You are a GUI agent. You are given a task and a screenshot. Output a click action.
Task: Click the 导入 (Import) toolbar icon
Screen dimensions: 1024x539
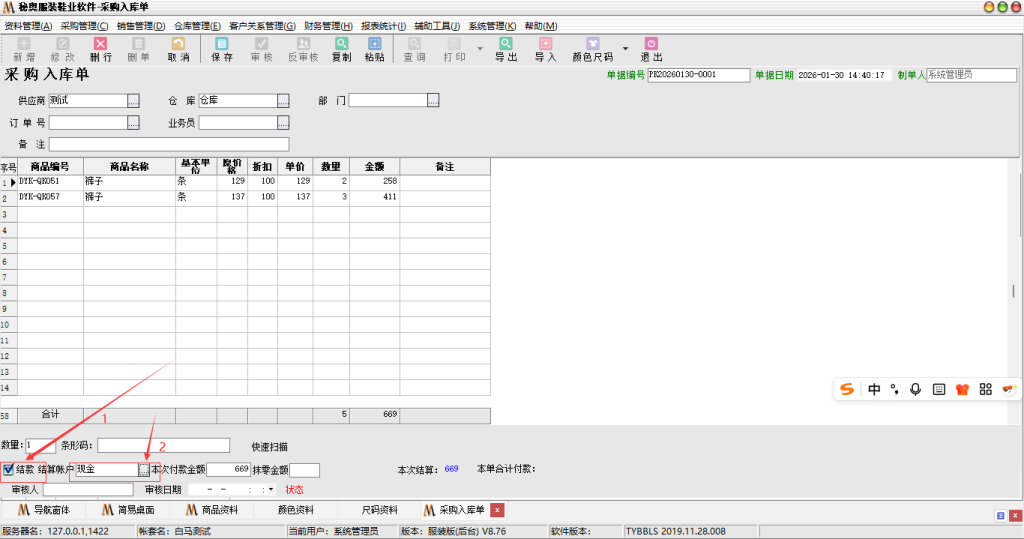click(x=545, y=49)
